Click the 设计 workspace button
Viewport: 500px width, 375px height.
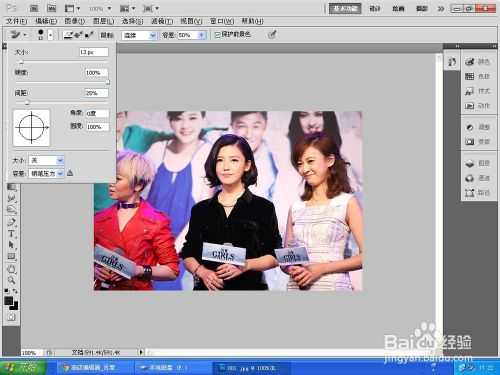tap(375, 9)
